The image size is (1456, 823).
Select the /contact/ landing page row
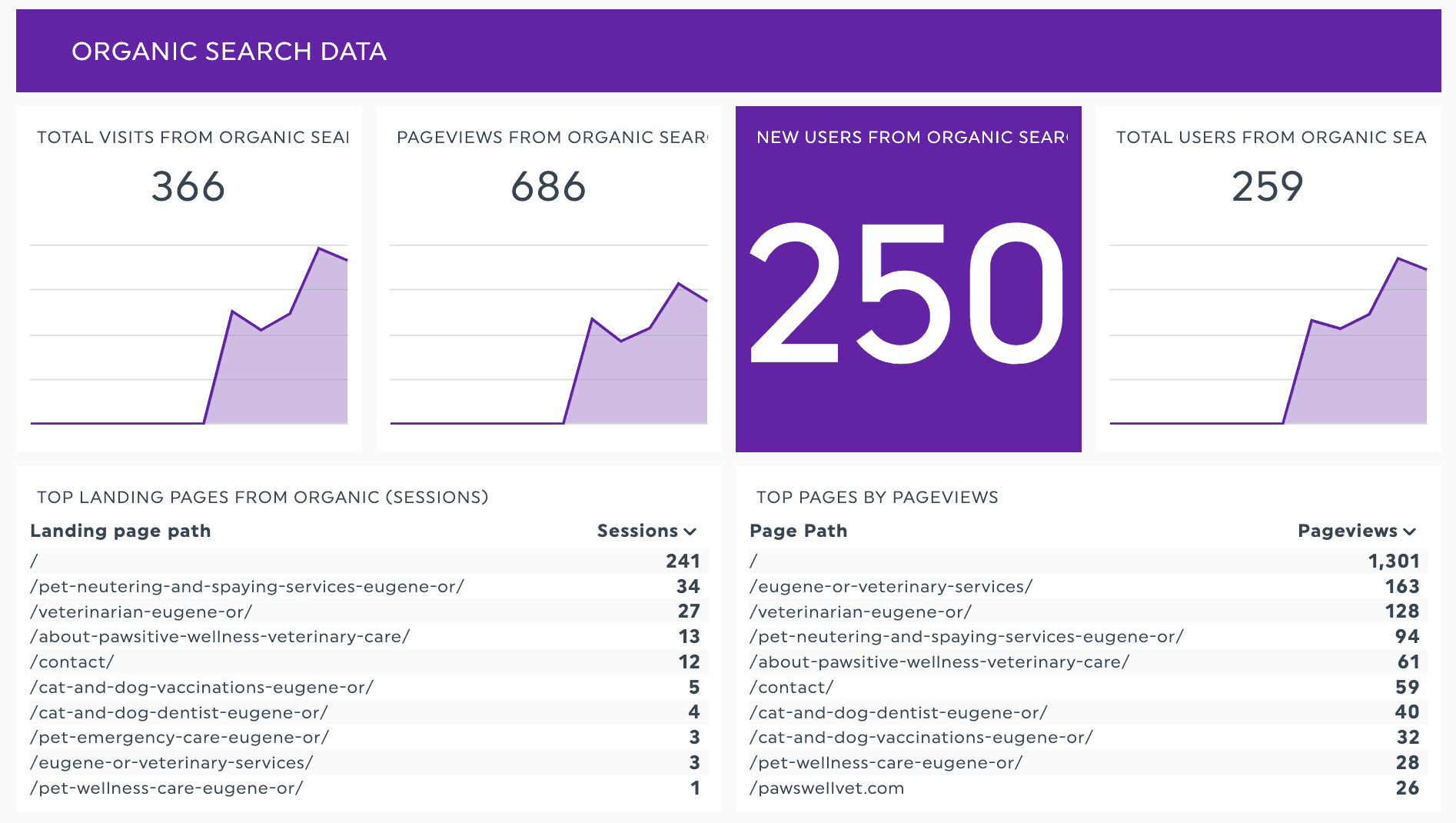(72, 662)
